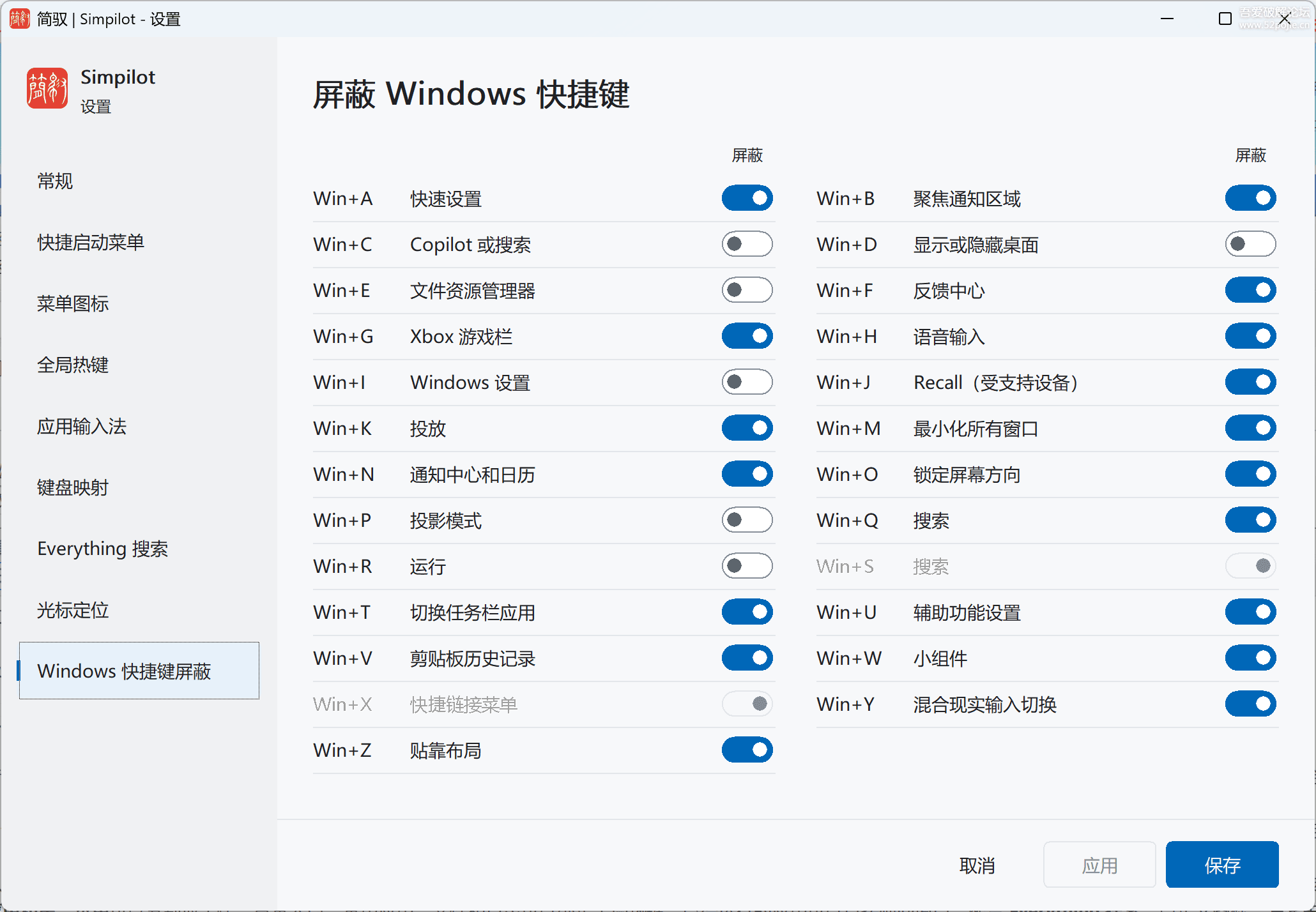This screenshot has height=912, width=1316.
Task: Turn off the Win+A 快速设置 block toggle
Action: 747,198
